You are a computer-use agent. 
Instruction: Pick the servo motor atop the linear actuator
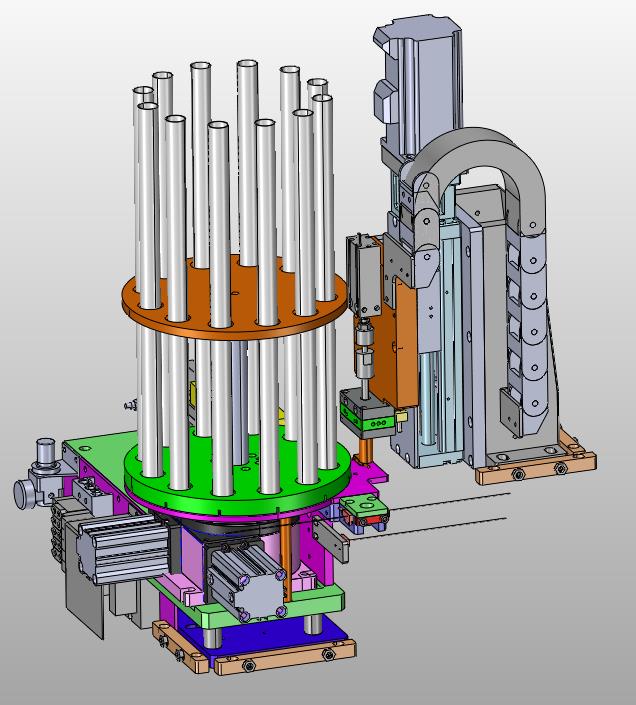(x=418, y=85)
